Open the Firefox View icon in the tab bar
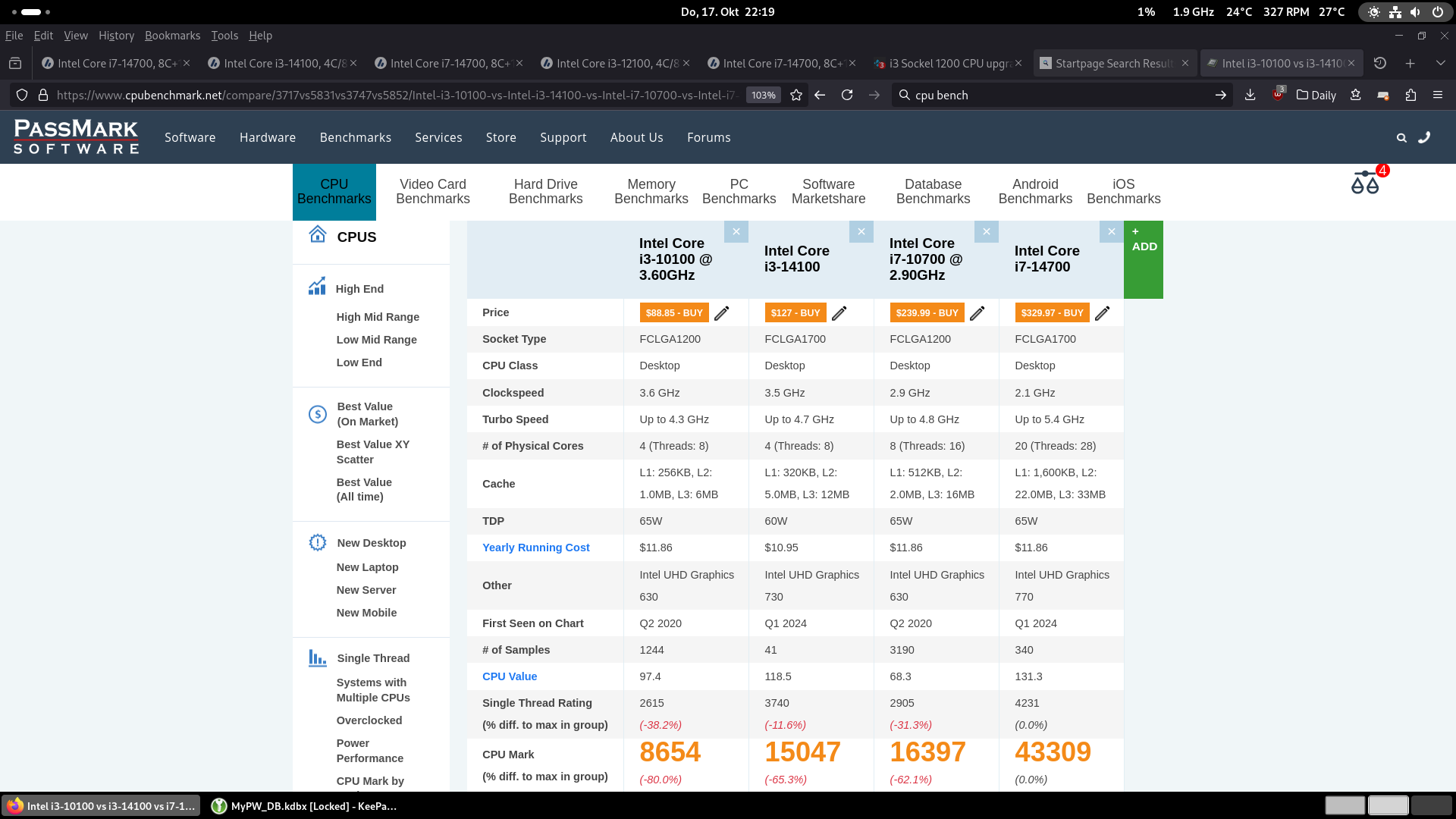This screenshot has height=819, width=1456. [15, 64]
